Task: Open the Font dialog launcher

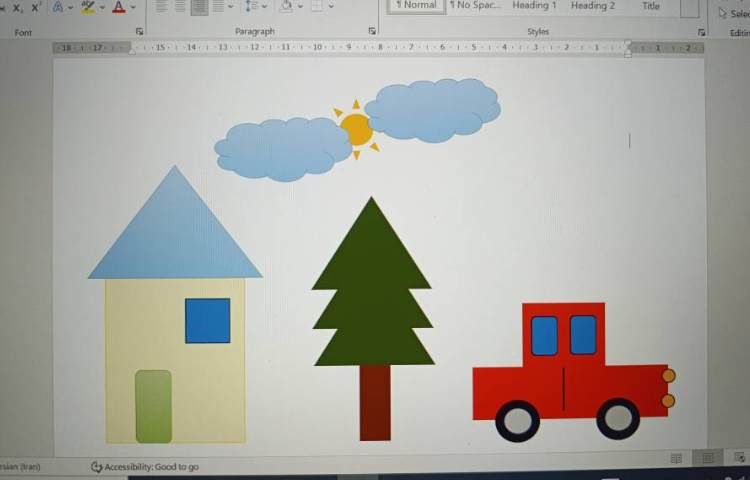Action: click(x=139, y=32)
